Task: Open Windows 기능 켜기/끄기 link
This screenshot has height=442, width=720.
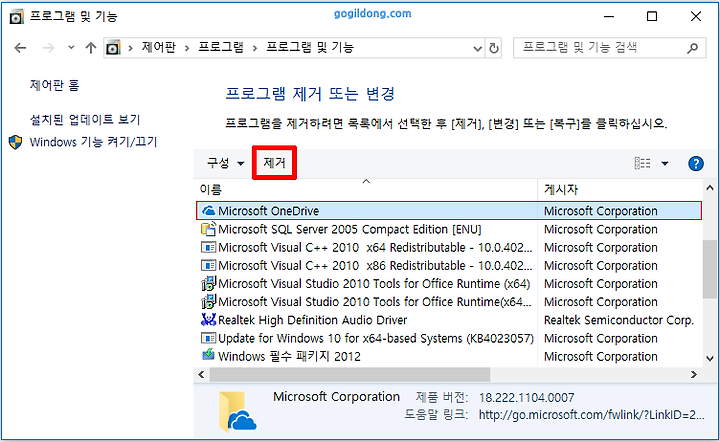Action: coord(93,142)
